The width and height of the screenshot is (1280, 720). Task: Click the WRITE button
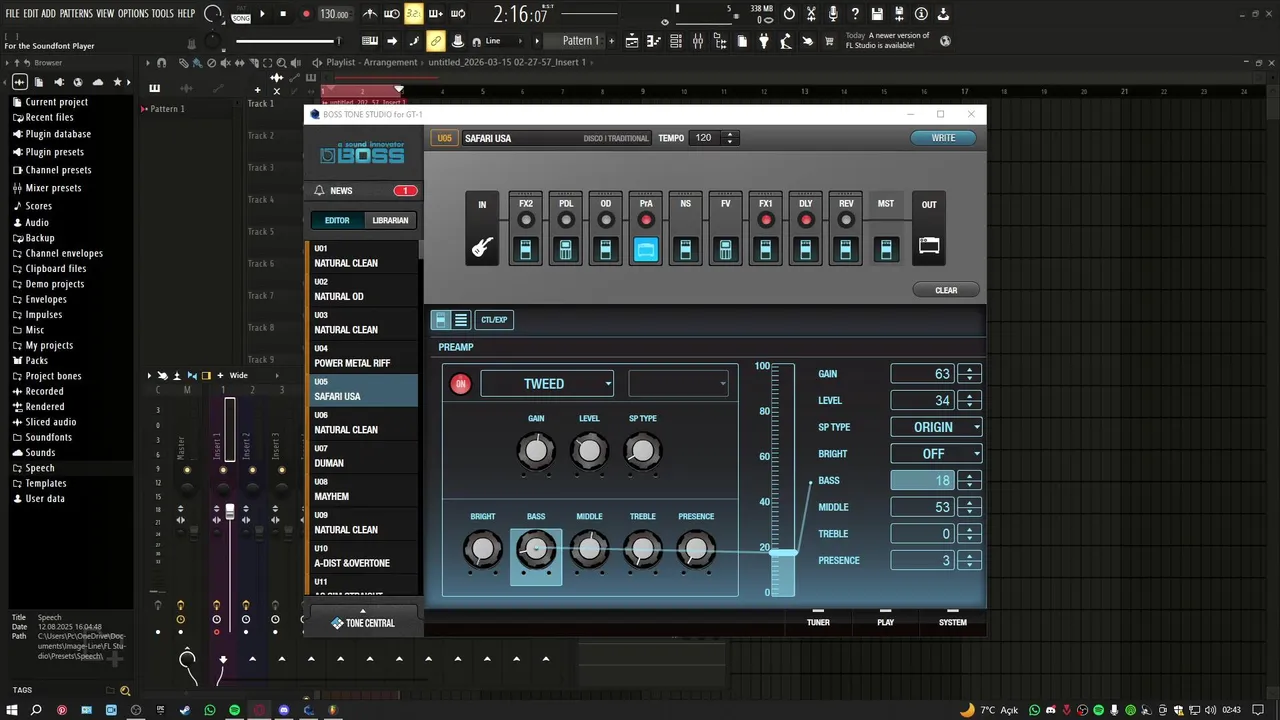943,138
